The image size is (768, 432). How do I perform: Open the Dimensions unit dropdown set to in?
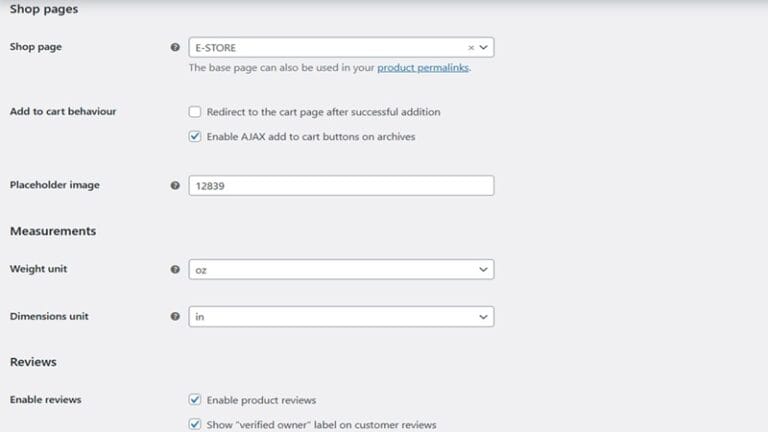tap(340, 317)
